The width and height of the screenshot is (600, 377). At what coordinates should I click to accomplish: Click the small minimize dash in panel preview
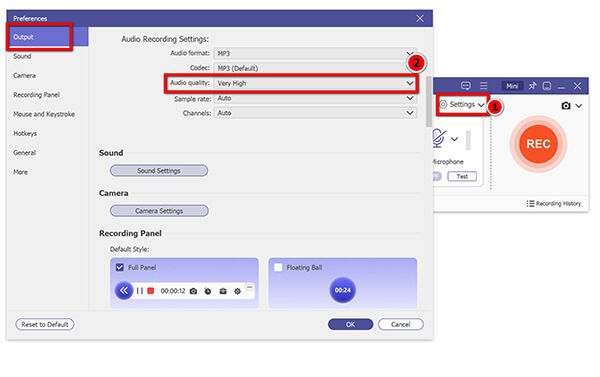(249, 287)
